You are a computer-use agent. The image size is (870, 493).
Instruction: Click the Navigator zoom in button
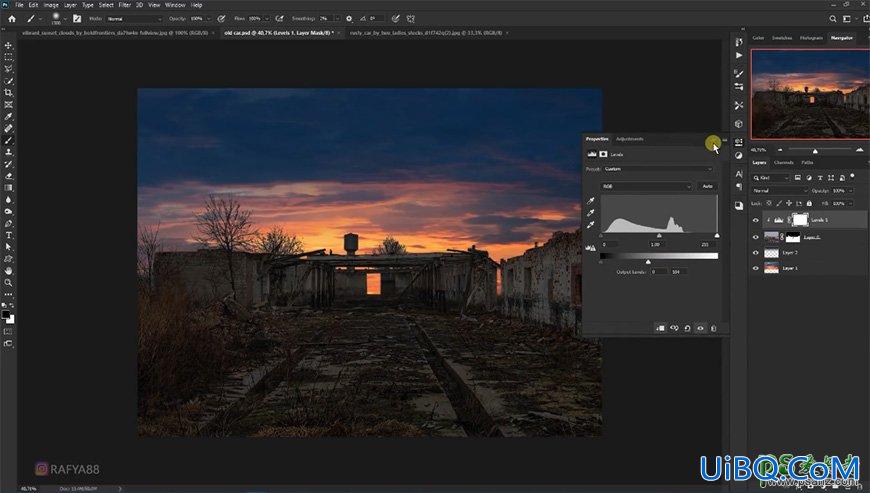[859, 150]
